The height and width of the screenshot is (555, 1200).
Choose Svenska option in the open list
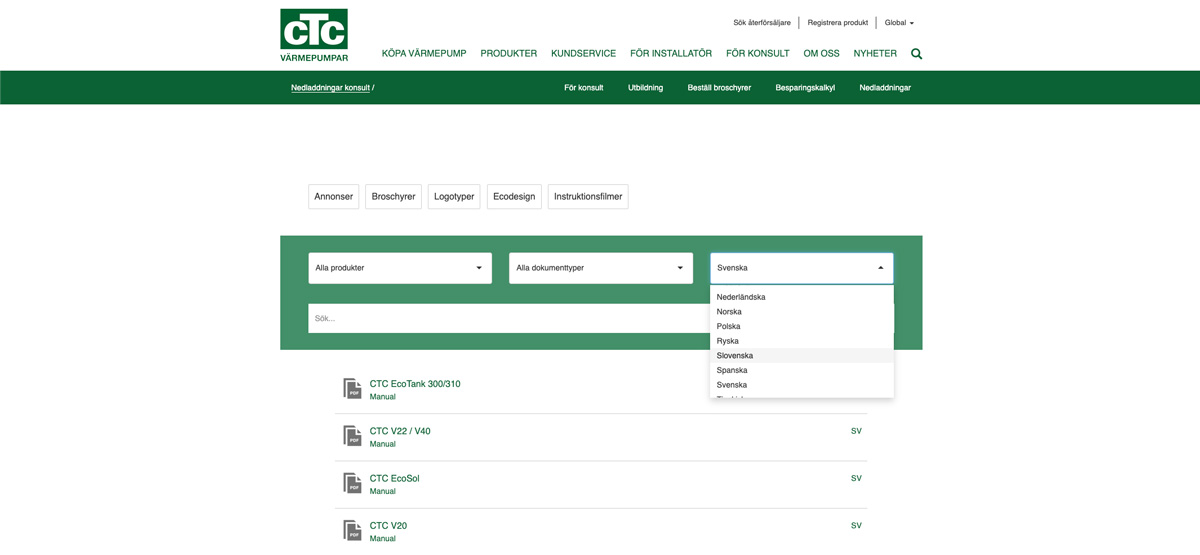click(x=802, y=385)
